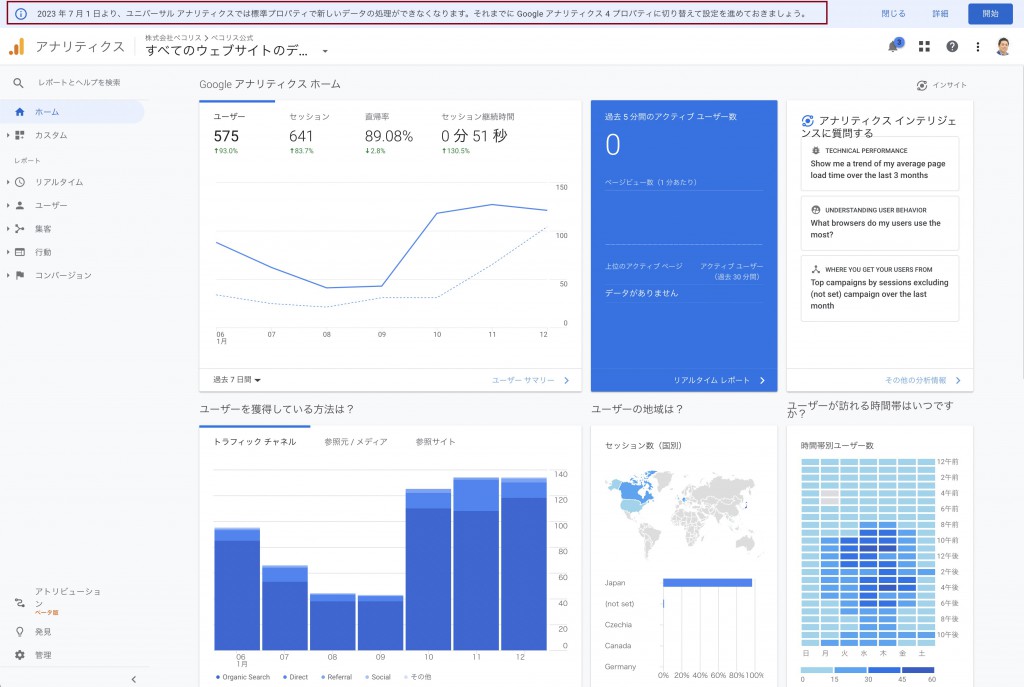Expand the リアルタイム report section

[8, 182]
